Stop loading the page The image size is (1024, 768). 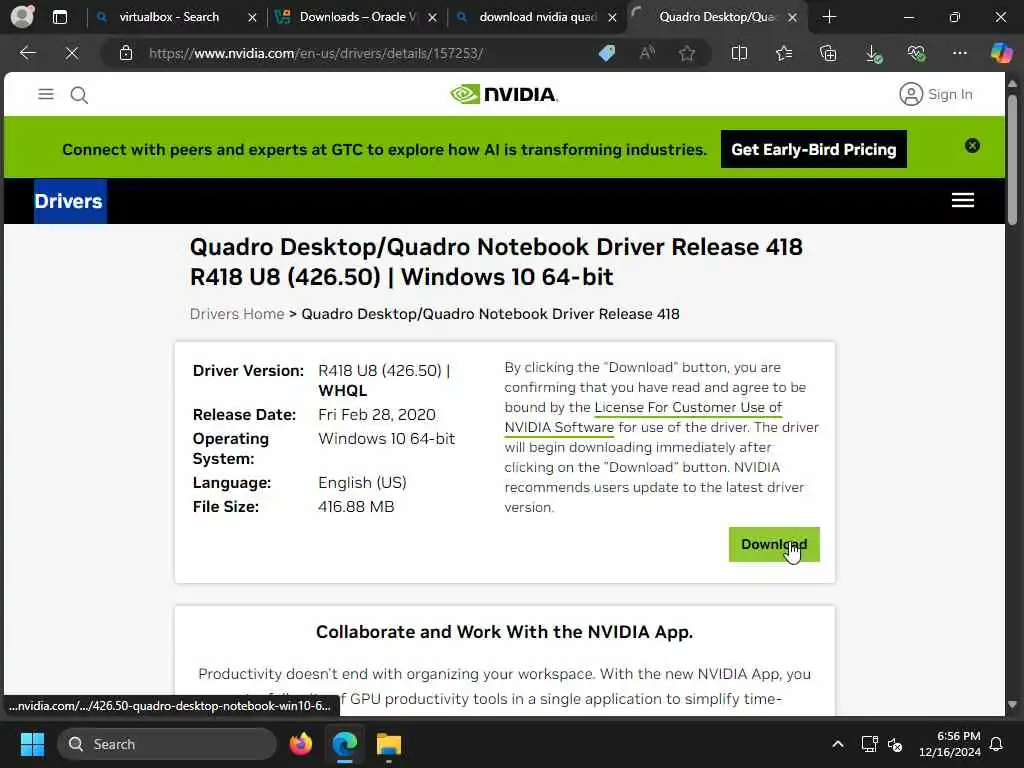[72, 53]
